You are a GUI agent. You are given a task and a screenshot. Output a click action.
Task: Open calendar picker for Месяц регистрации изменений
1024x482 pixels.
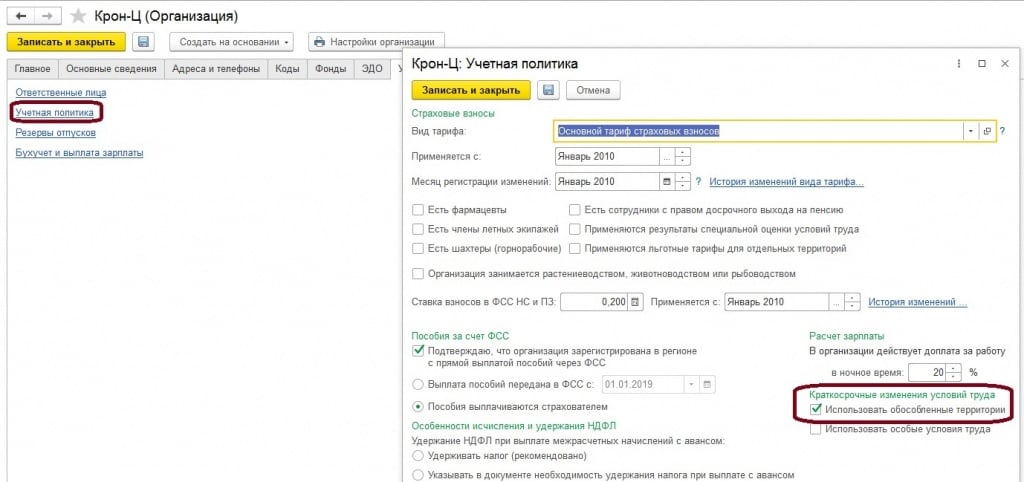[x=667, y=182]
